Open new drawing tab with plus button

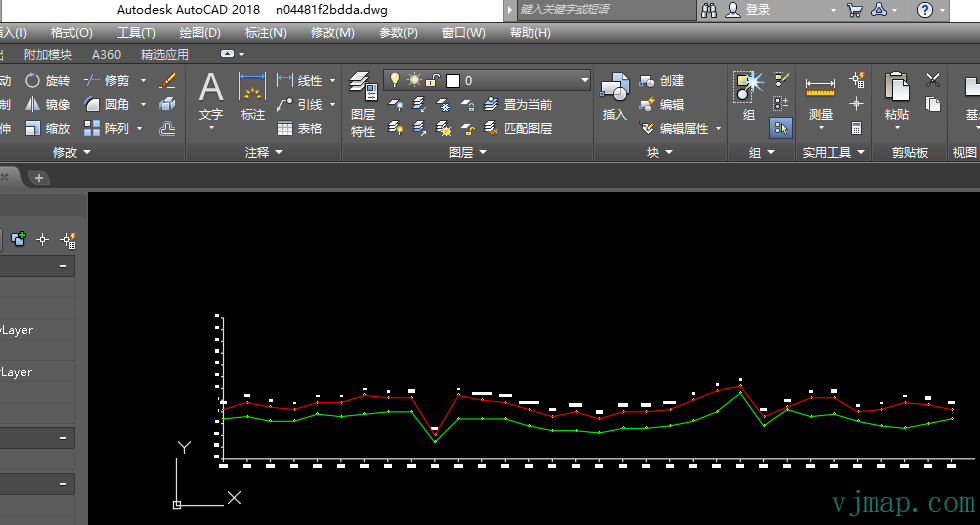39,178
